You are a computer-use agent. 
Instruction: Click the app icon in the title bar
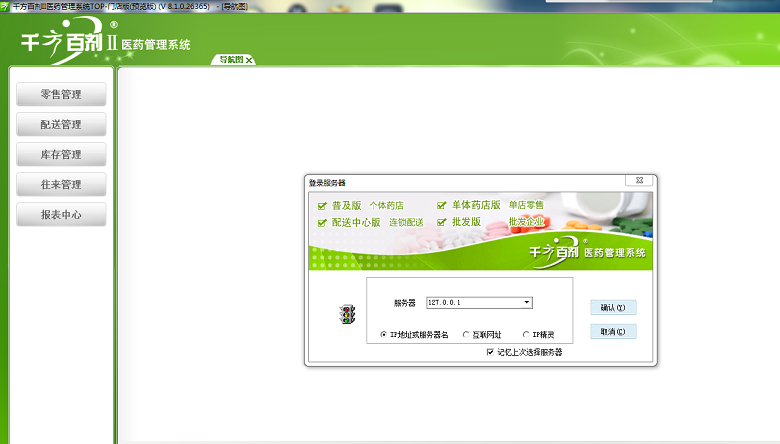[x=6, y=6]
